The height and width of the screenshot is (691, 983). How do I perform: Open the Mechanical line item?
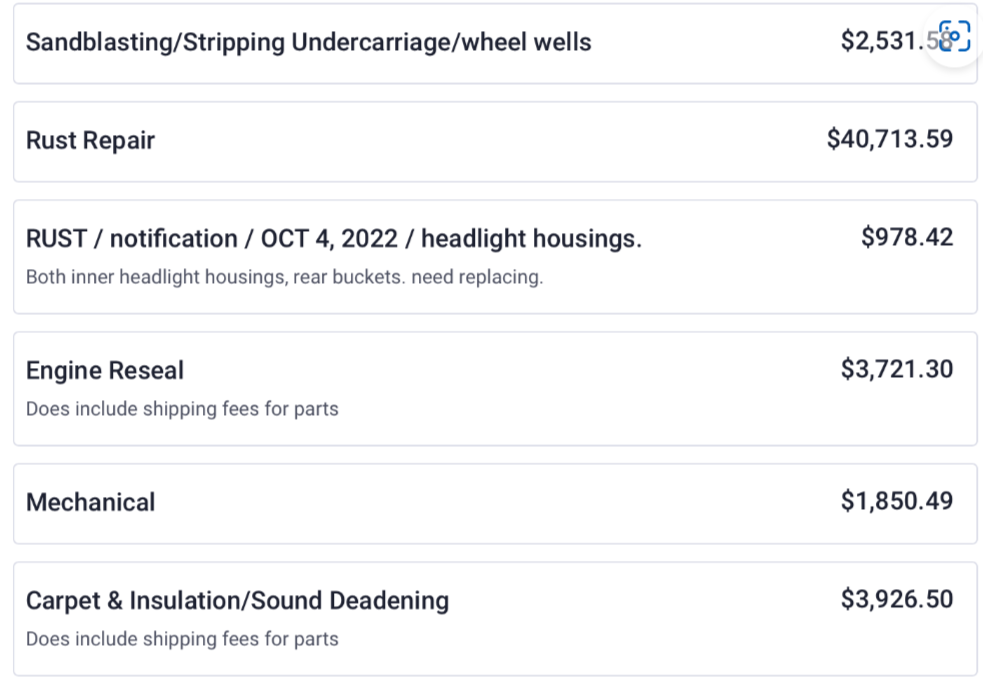(x=495, y=504)
